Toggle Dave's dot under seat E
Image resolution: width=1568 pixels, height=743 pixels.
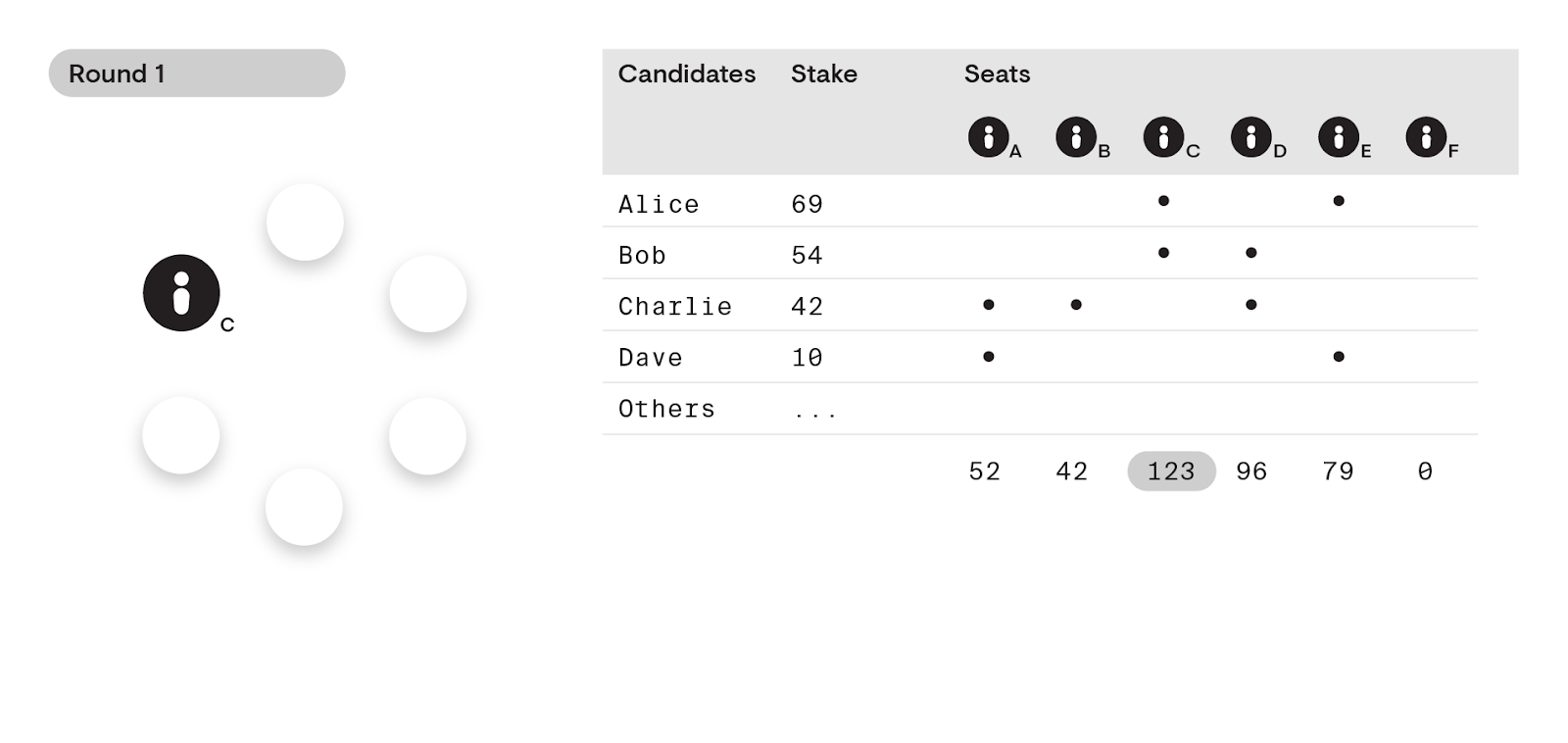click(x=1339, y=357)
